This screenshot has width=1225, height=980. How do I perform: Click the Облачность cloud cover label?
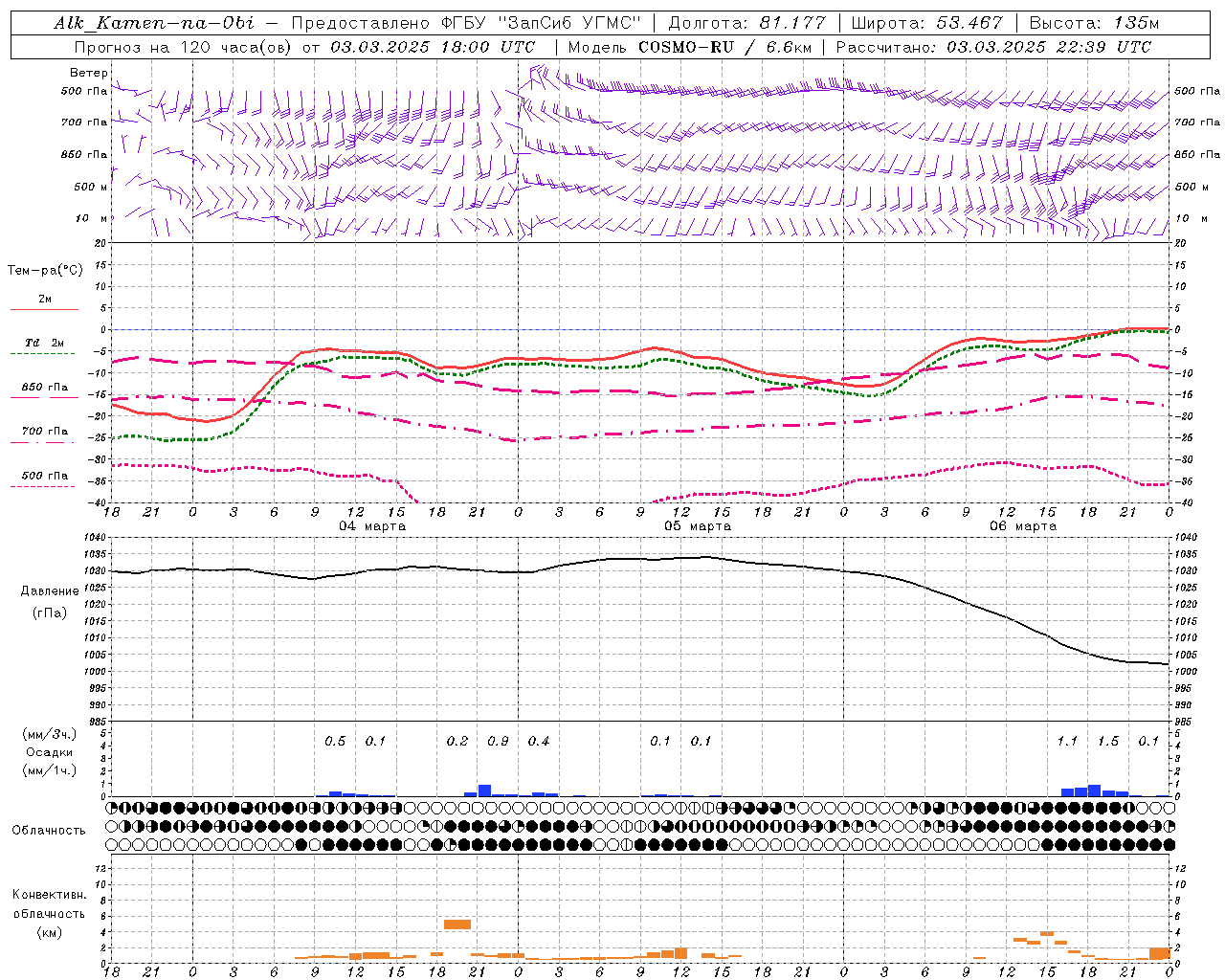pos(49,830)
